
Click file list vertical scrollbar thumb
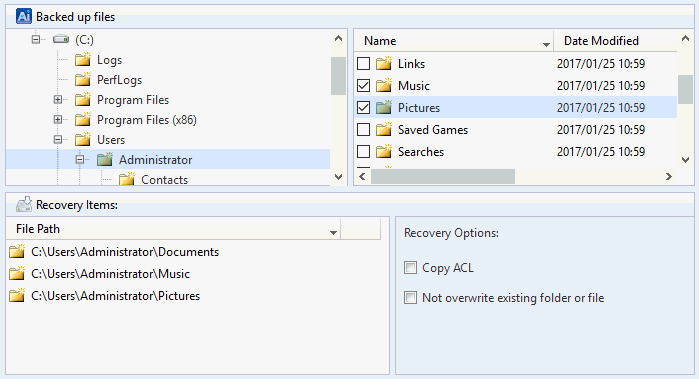(x=686, y=89)
